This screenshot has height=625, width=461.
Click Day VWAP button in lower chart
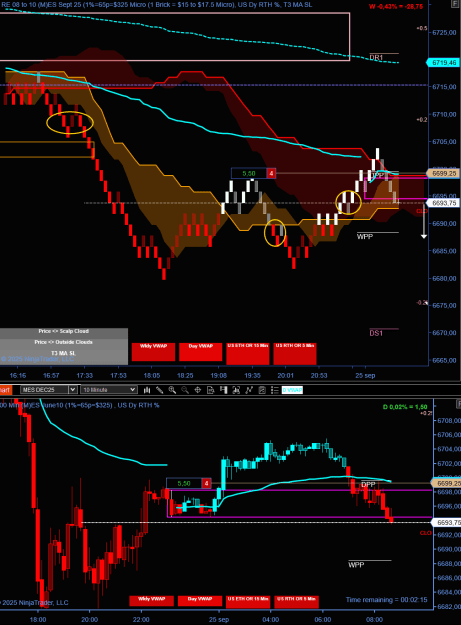200,600
